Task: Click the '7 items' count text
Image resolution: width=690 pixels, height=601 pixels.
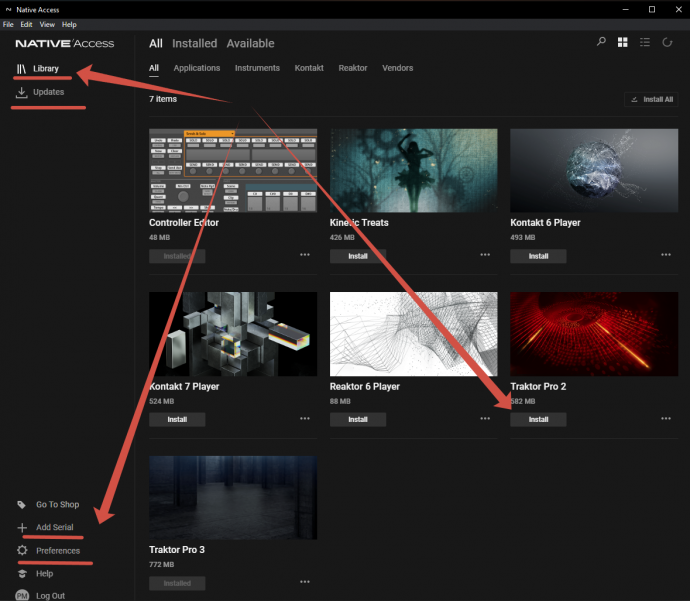Action: pyautogui.click(x=163, y=99)
